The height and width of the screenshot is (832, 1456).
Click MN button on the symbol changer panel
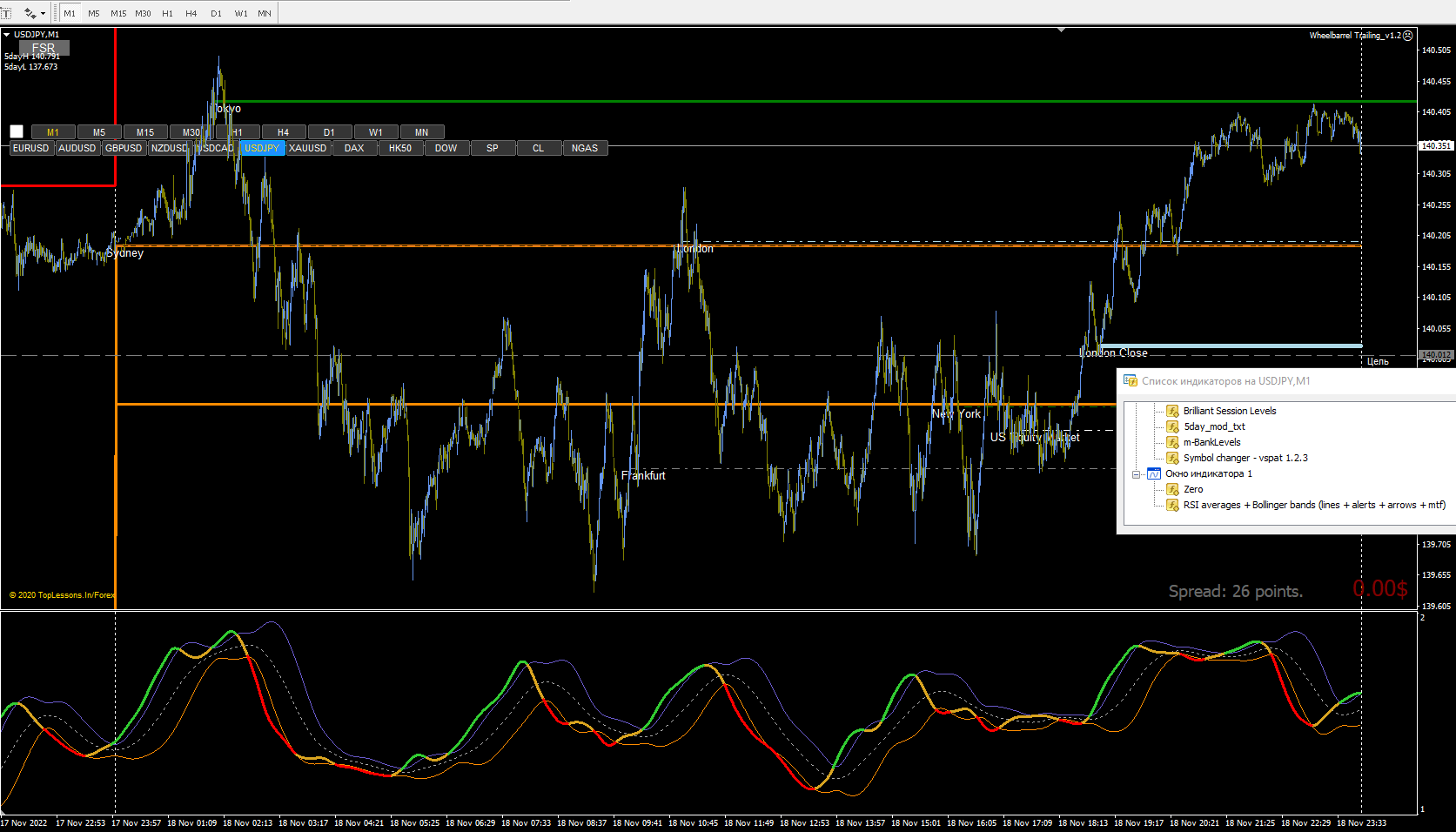421,132
